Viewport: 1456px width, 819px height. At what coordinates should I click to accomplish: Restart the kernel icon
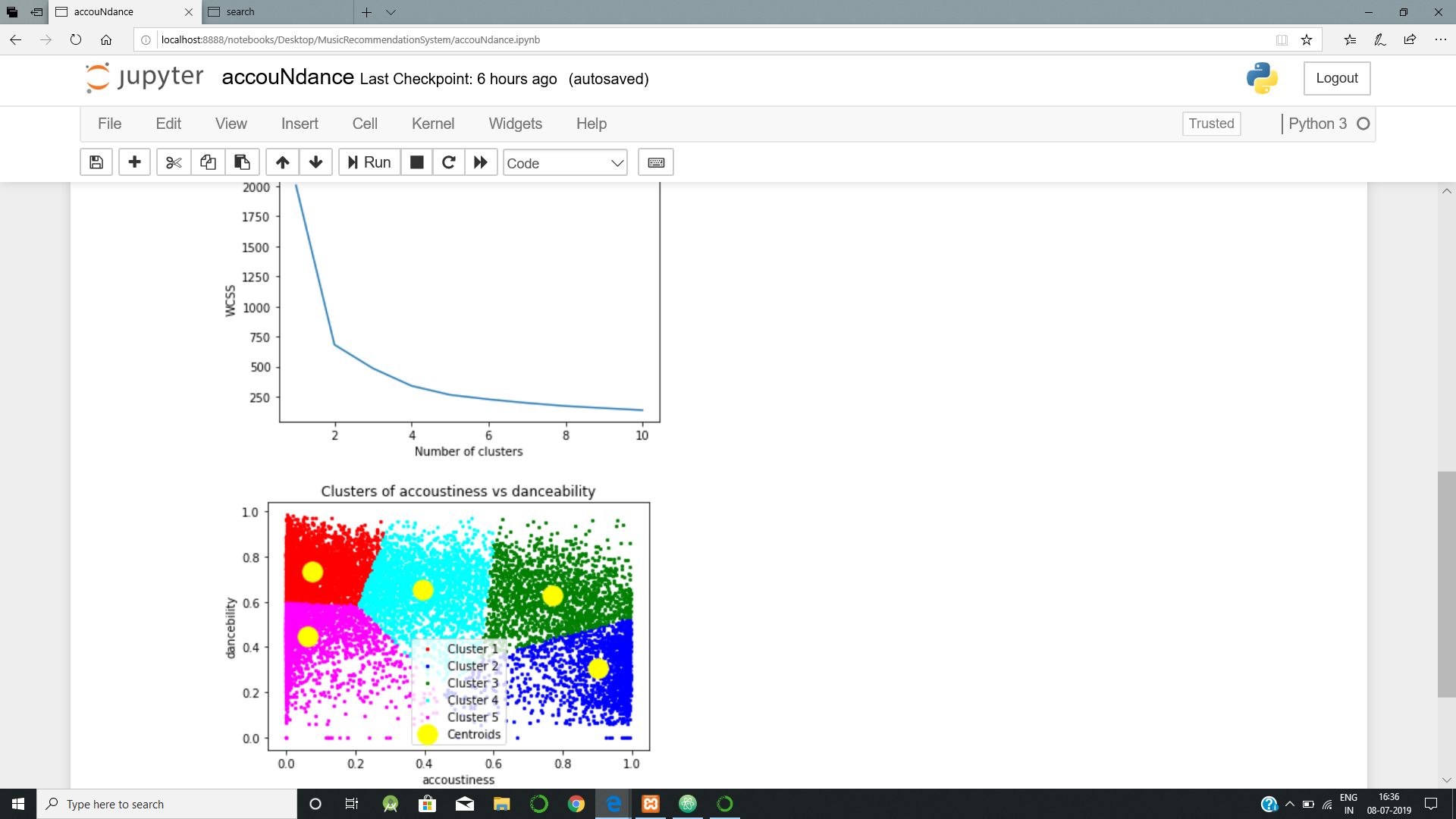448,162
